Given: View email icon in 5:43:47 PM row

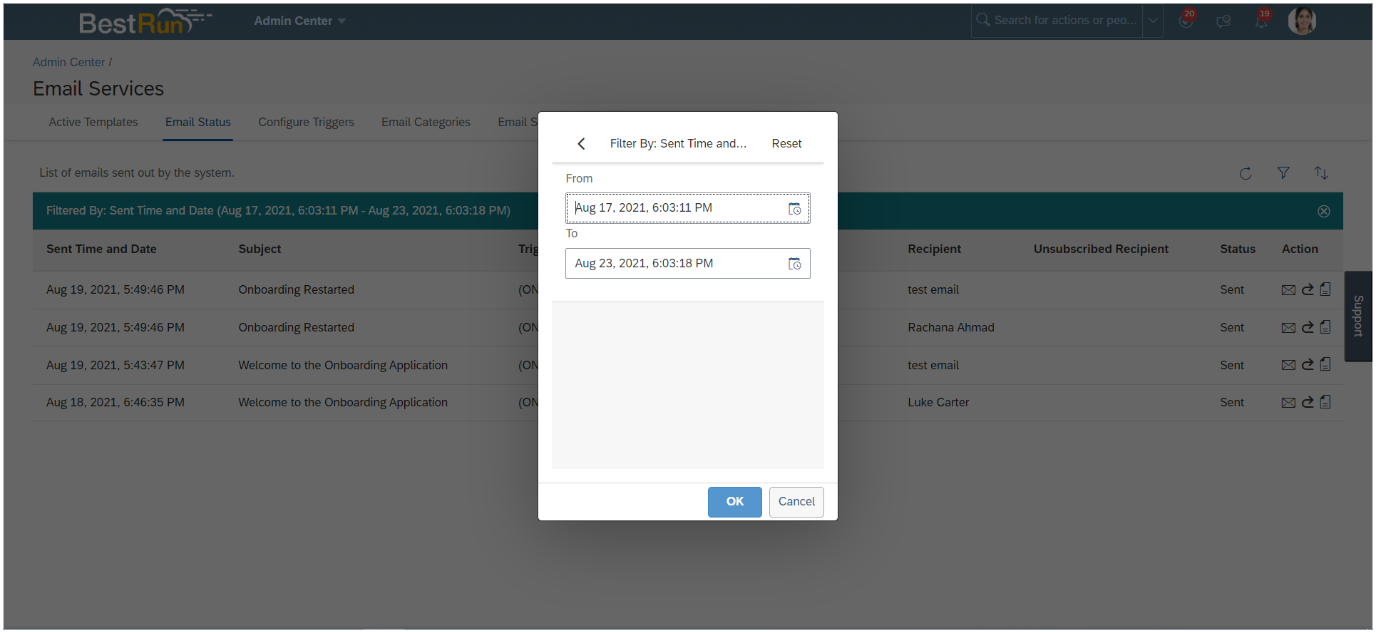Looking at the screenshot, I should pyautogui.click(x=1288, y=365).
